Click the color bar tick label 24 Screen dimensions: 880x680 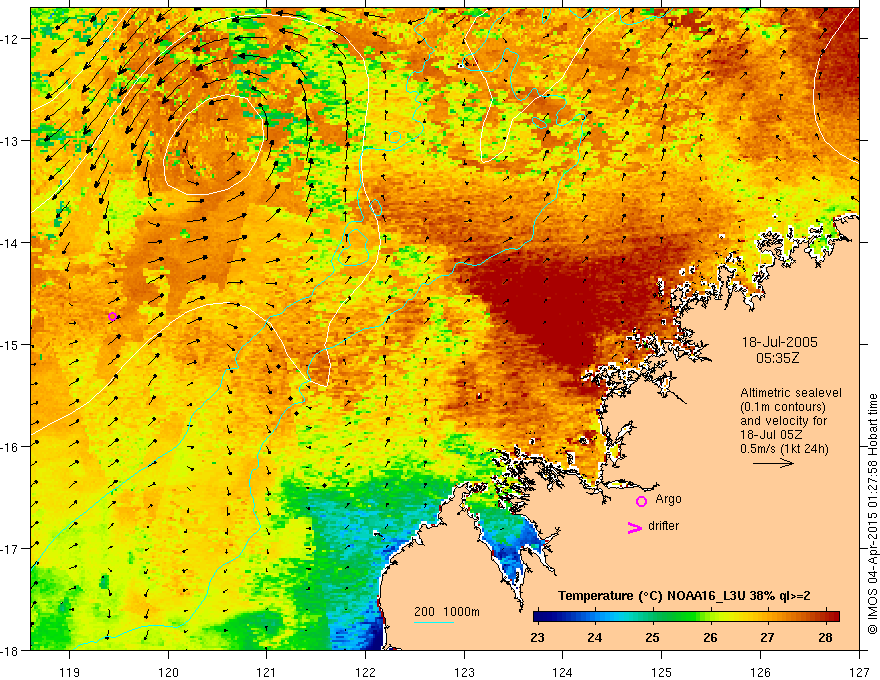pyautogui.click(x=594, y=638)
